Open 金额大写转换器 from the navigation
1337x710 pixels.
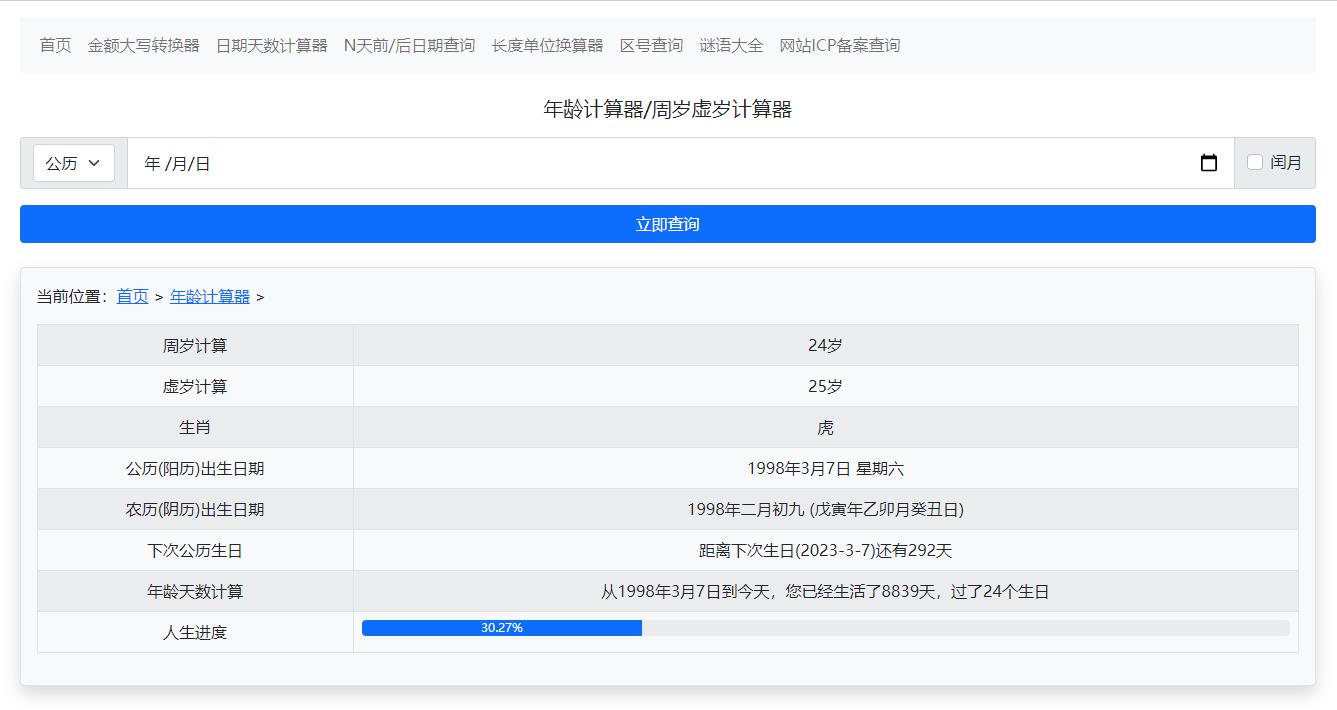click(144, 45)
